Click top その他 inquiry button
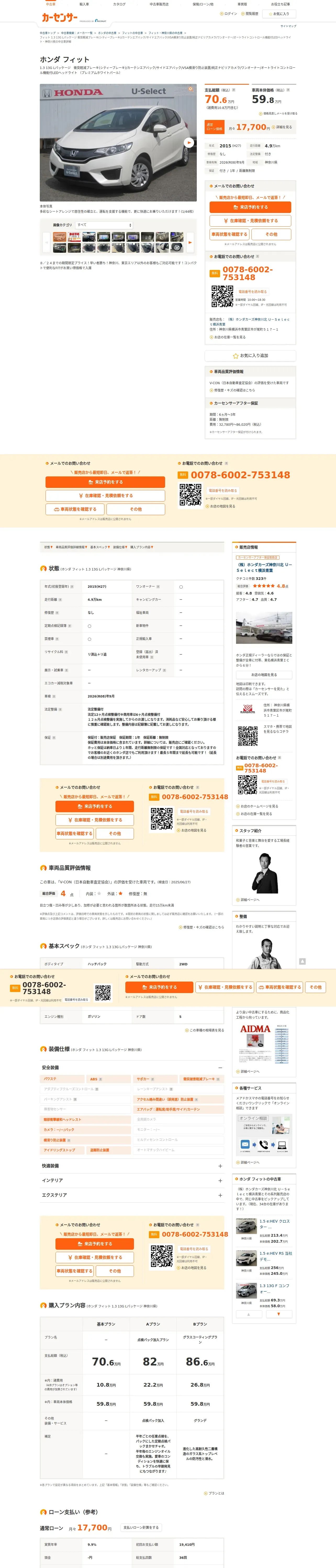Screen dimensions: 336x1568 [x=271, y=234]
